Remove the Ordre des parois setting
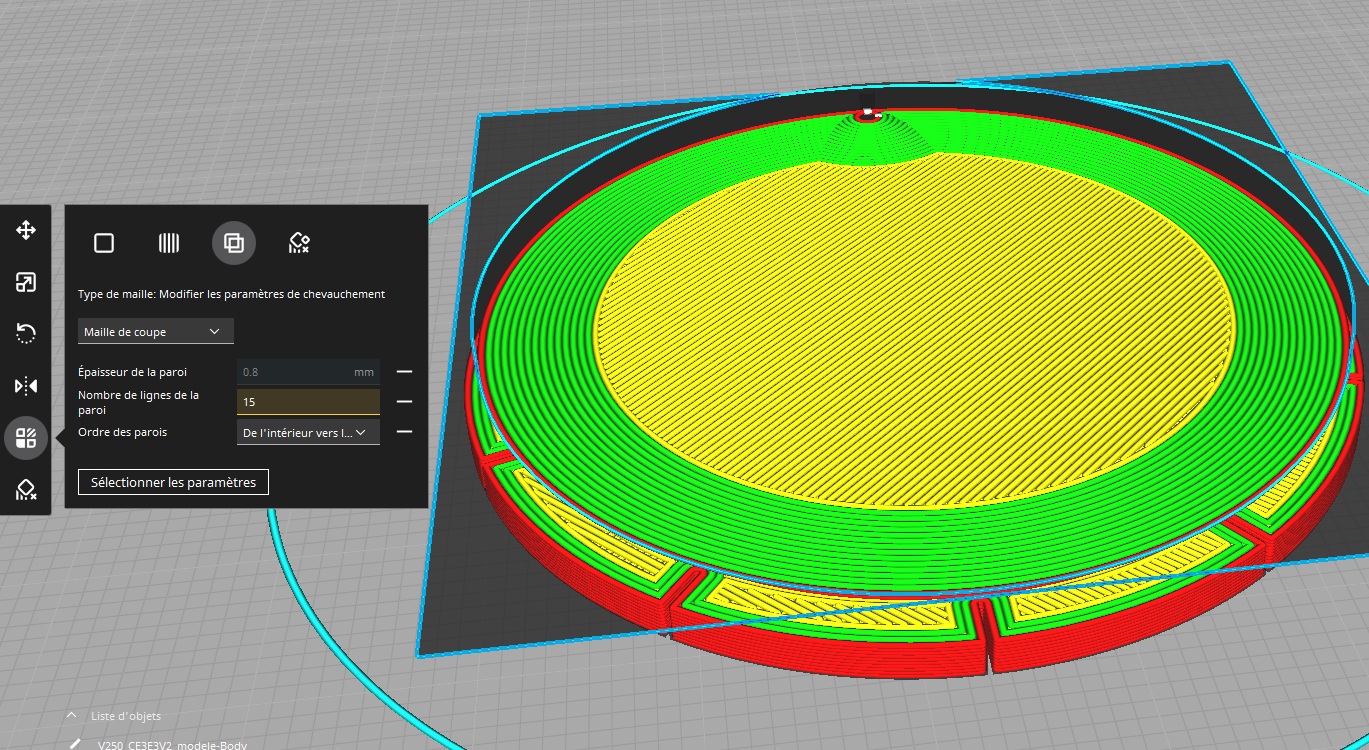 coord(404,432)
